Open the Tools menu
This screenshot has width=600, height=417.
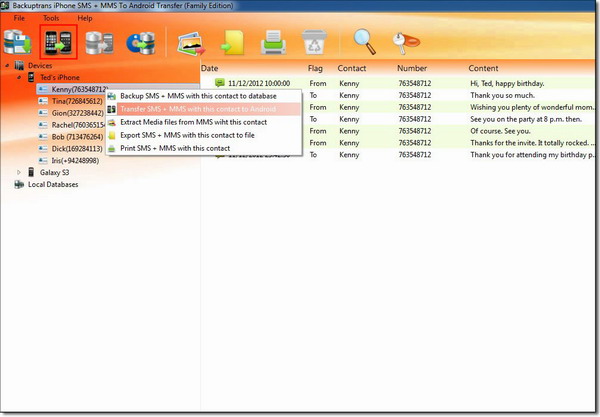[x=51, y=18]
